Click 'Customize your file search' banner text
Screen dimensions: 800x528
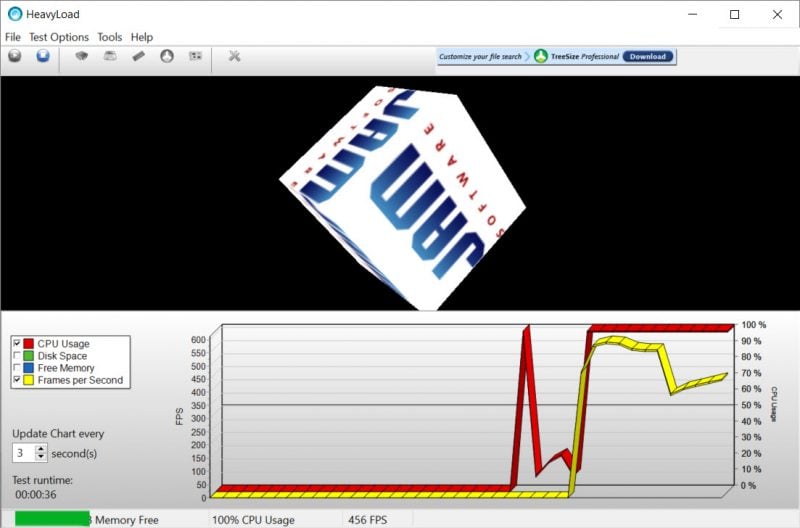480,56
